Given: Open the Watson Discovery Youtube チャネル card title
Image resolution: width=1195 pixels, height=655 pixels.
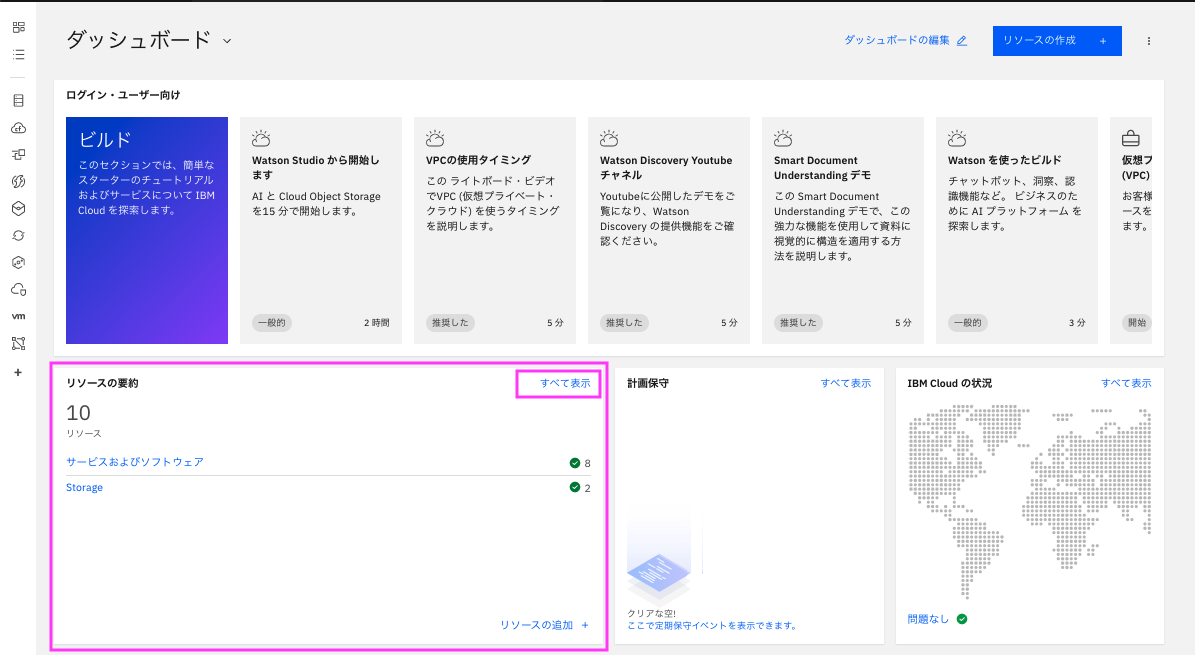Looking at the screenshot, I should click(666, 168).
